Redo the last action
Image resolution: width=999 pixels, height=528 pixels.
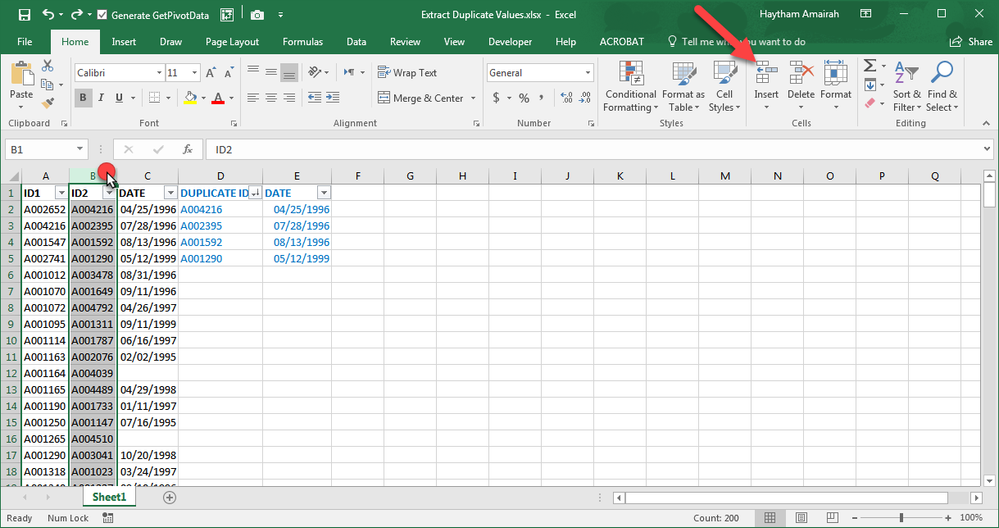(76, 15)
